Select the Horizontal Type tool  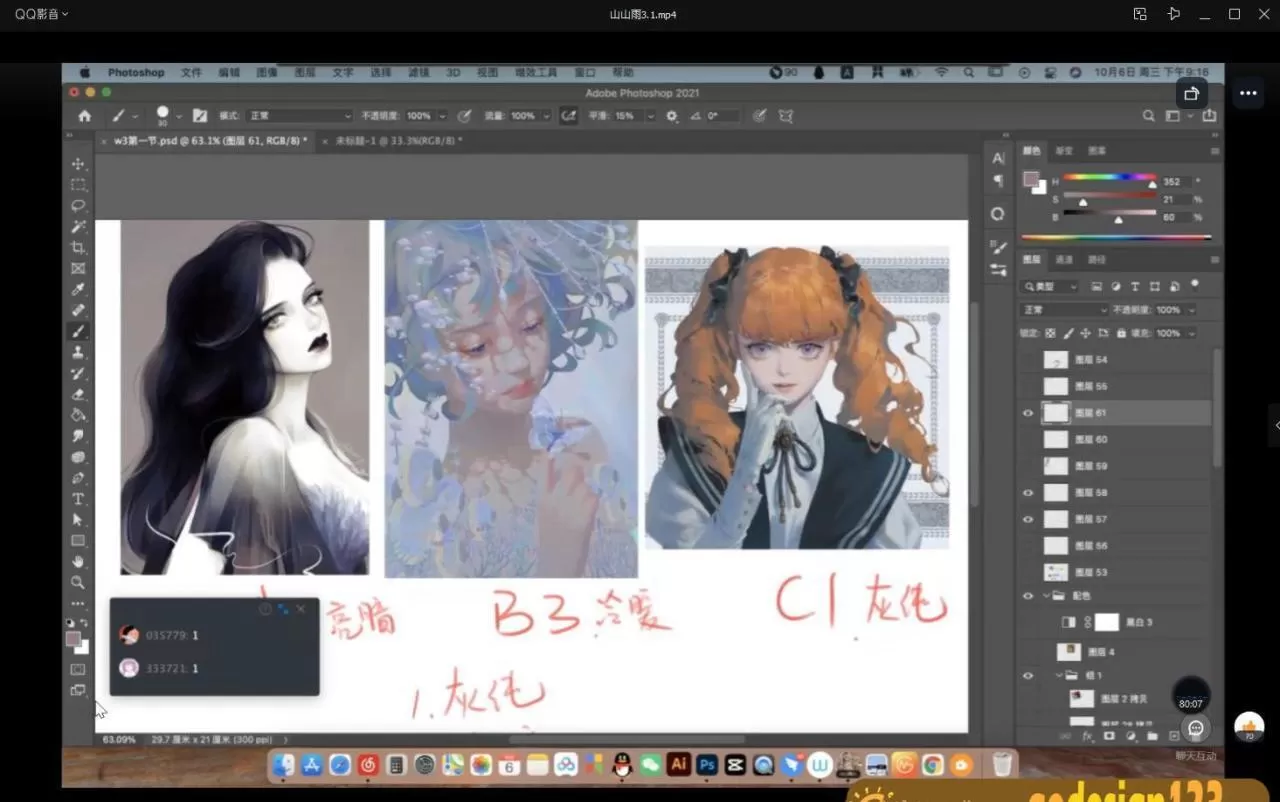click(x=78, y=499)
